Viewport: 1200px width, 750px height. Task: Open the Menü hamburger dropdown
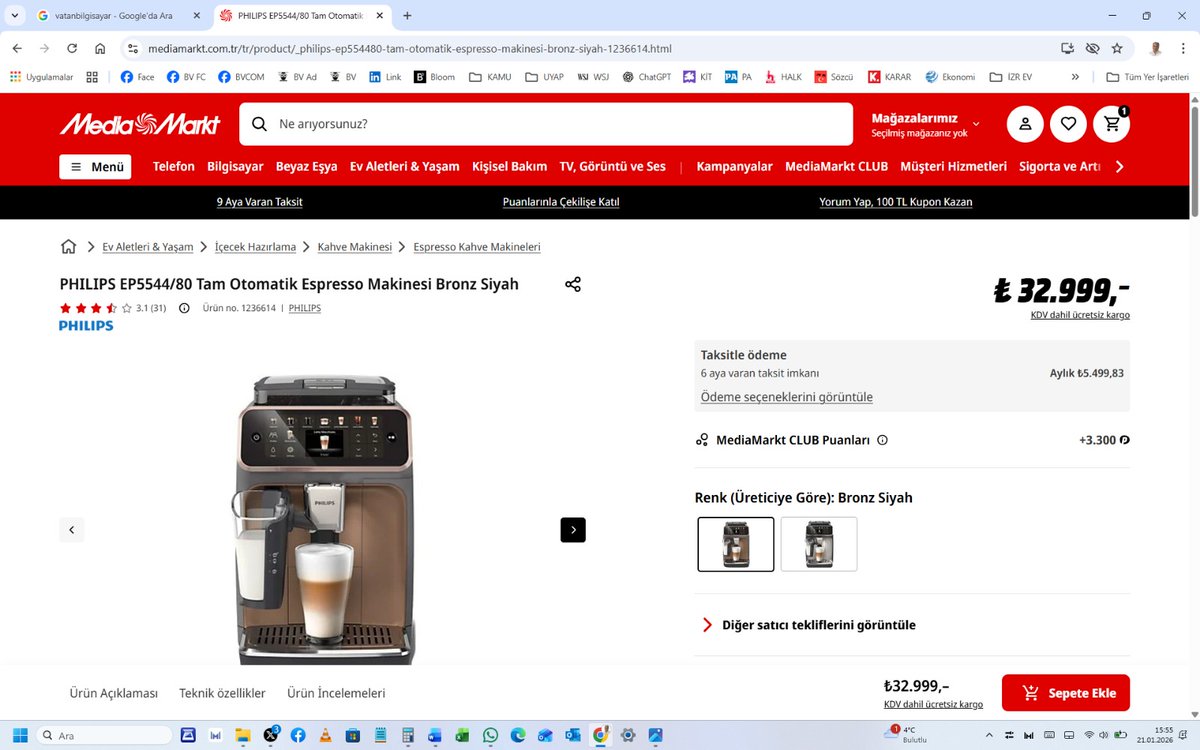tap(95, 167)
